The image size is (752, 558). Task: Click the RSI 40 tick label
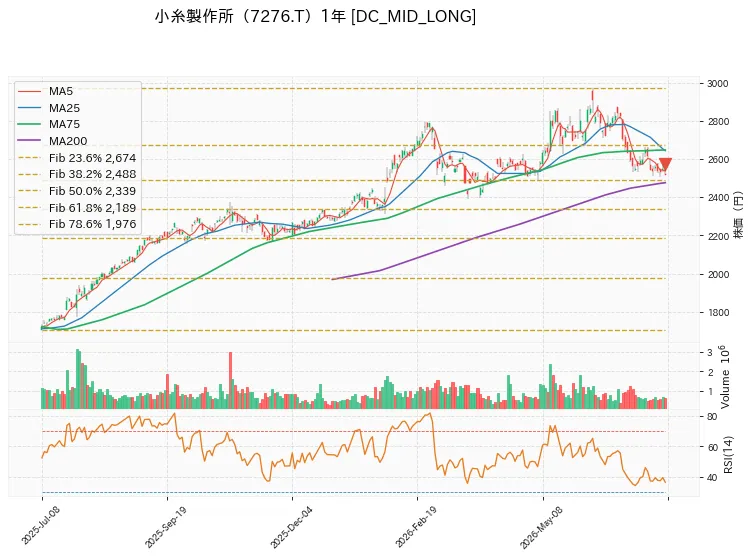pyautogui.click(x=712, y=477)
